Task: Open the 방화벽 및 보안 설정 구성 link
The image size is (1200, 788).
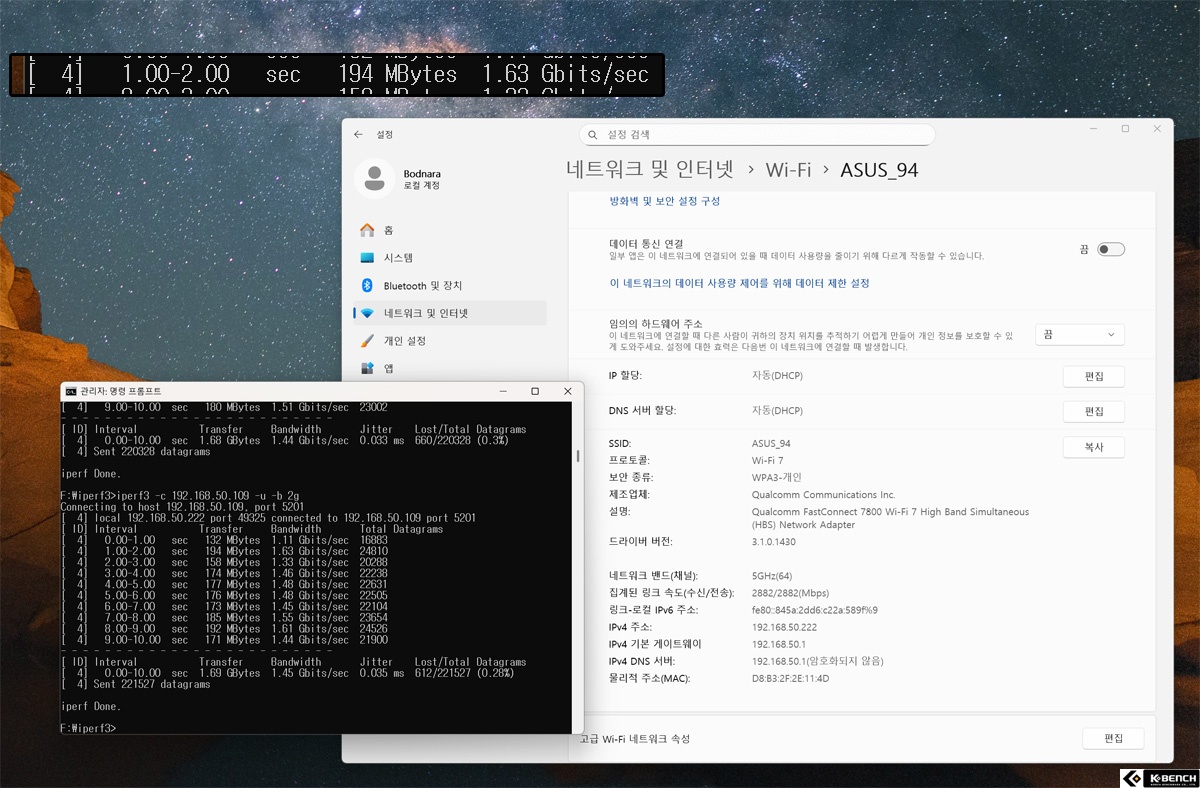Action: [664, 201]
